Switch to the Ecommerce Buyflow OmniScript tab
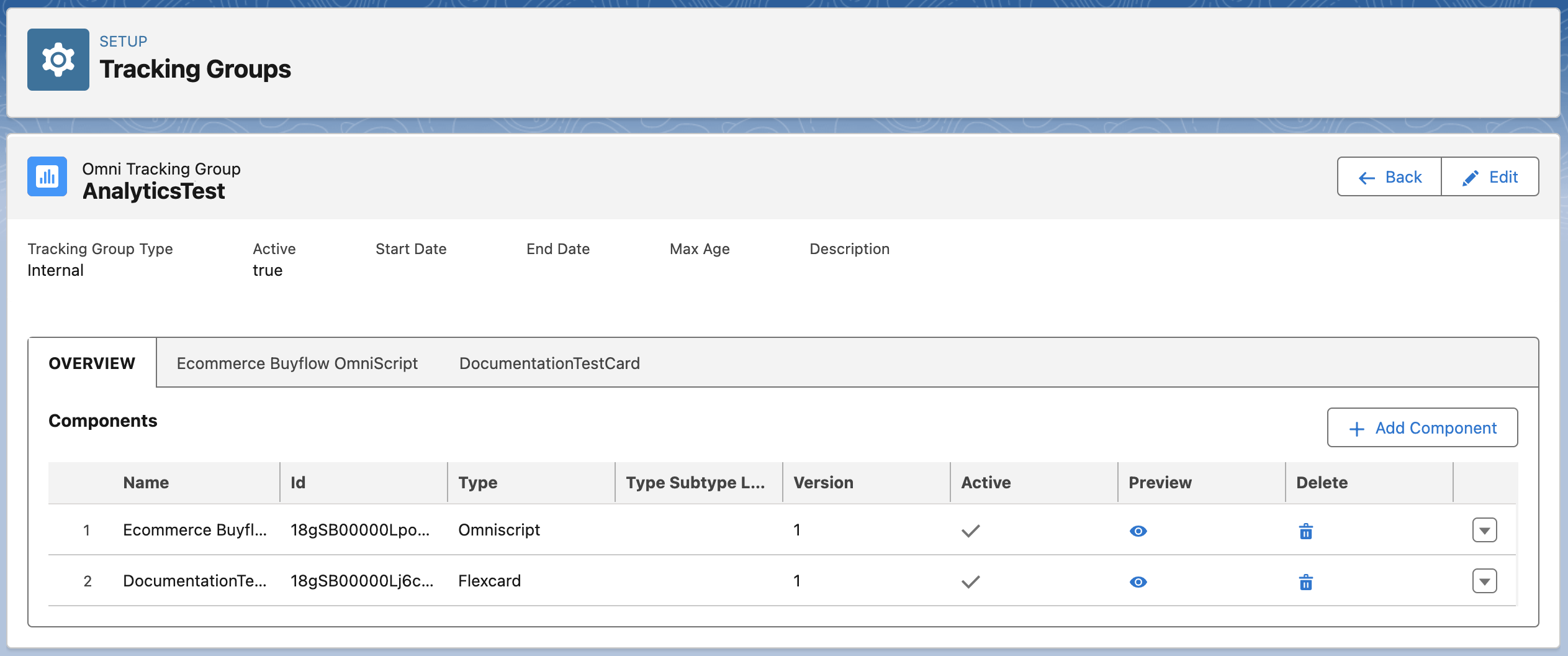Viewport: 1568px width, 656px height. pos(298,363)
